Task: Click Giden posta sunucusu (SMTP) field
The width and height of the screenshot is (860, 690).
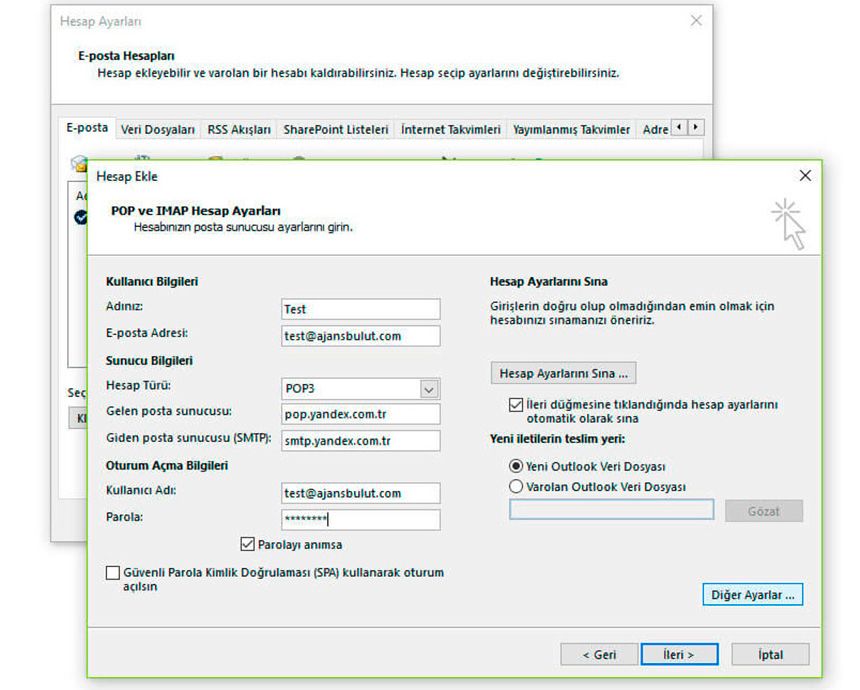Action: tap(360, 440)
